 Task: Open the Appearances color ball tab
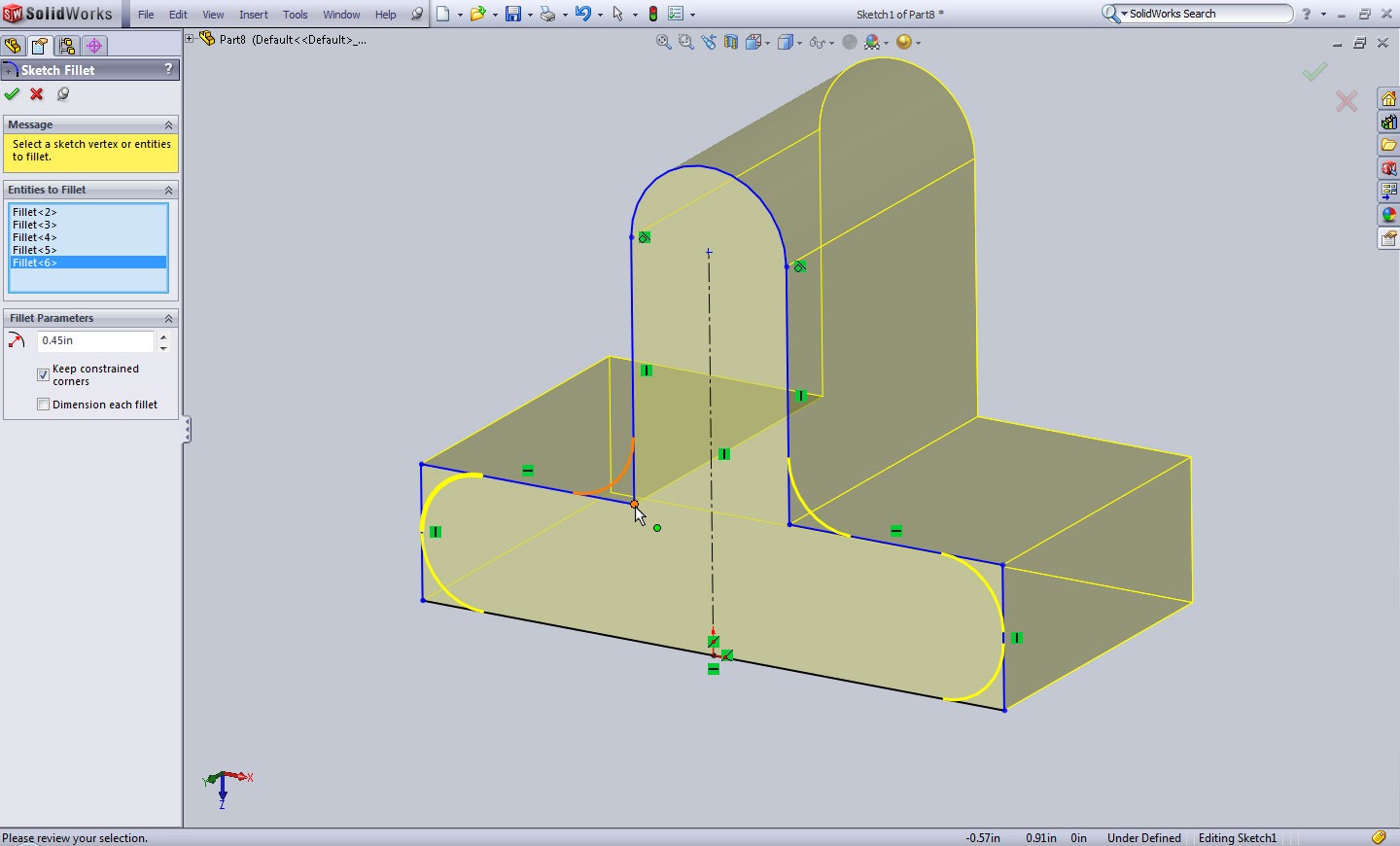click(1388, 215)
